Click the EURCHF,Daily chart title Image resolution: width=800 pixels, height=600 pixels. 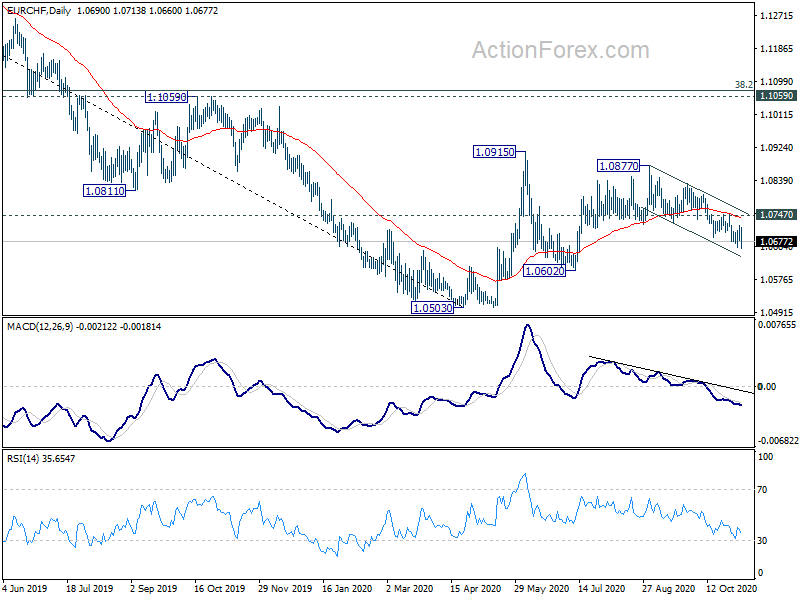[x=39, y=10]
